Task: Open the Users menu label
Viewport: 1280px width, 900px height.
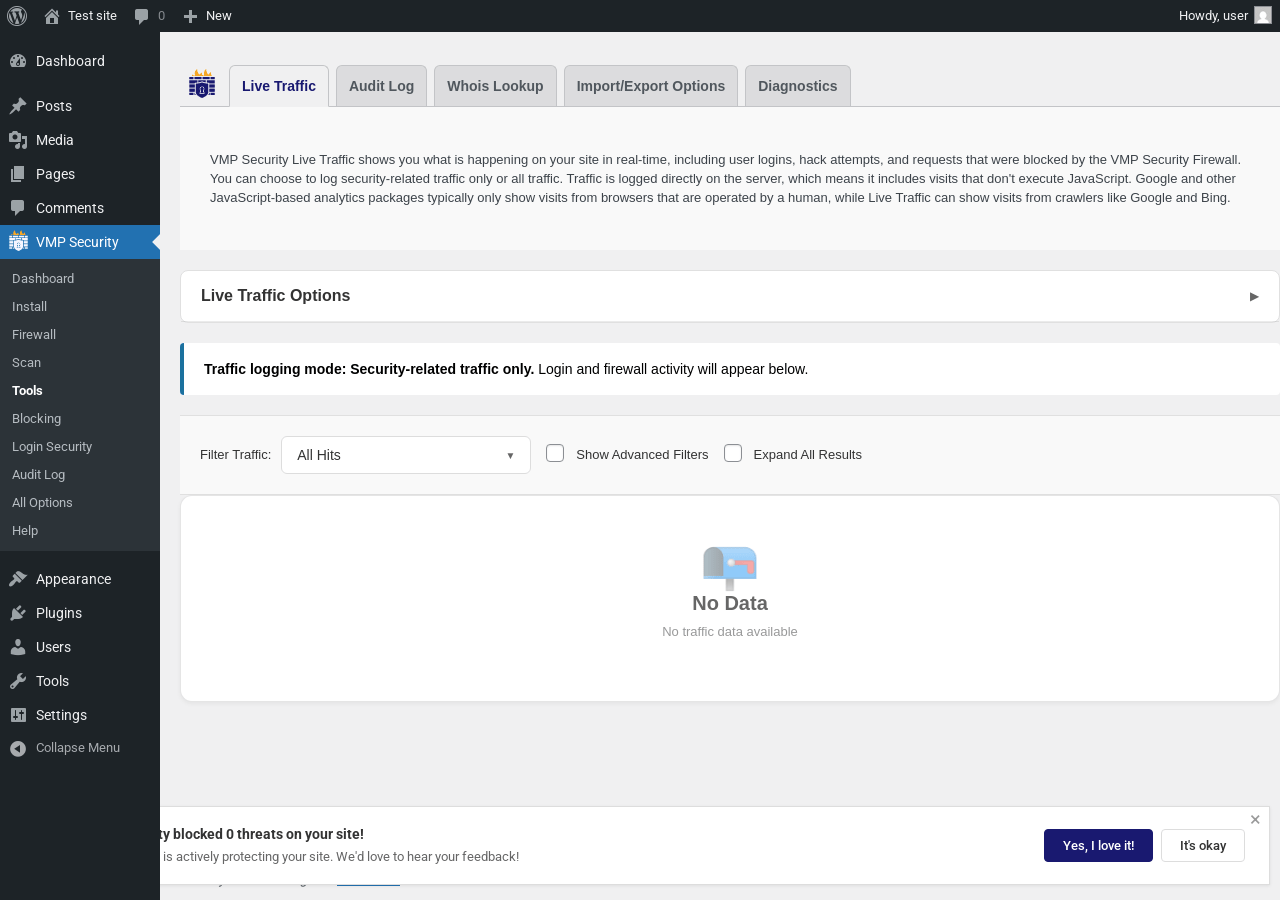Action: click(x=53, y=647)
